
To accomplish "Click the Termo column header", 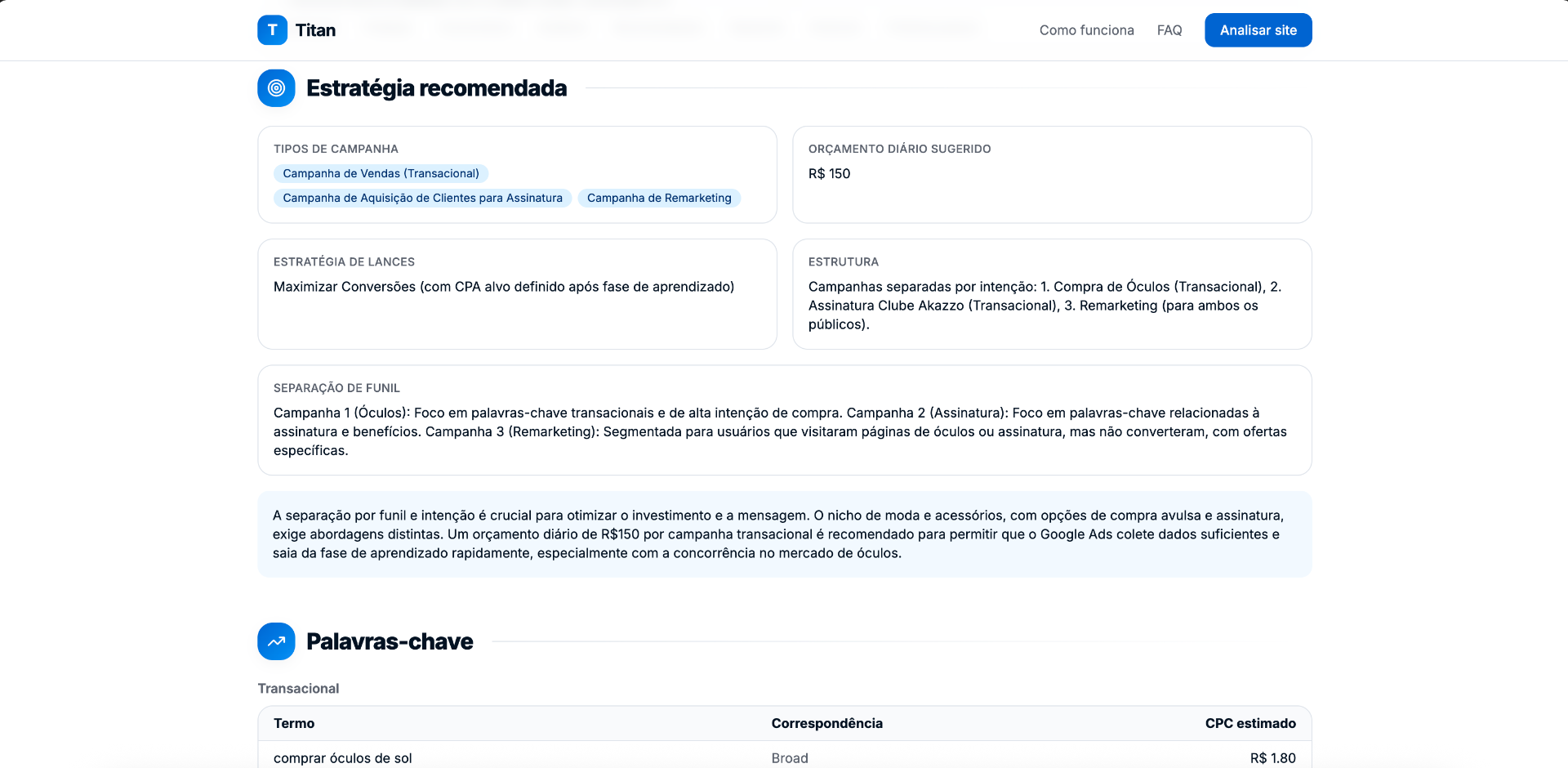I will click(294, 723).
